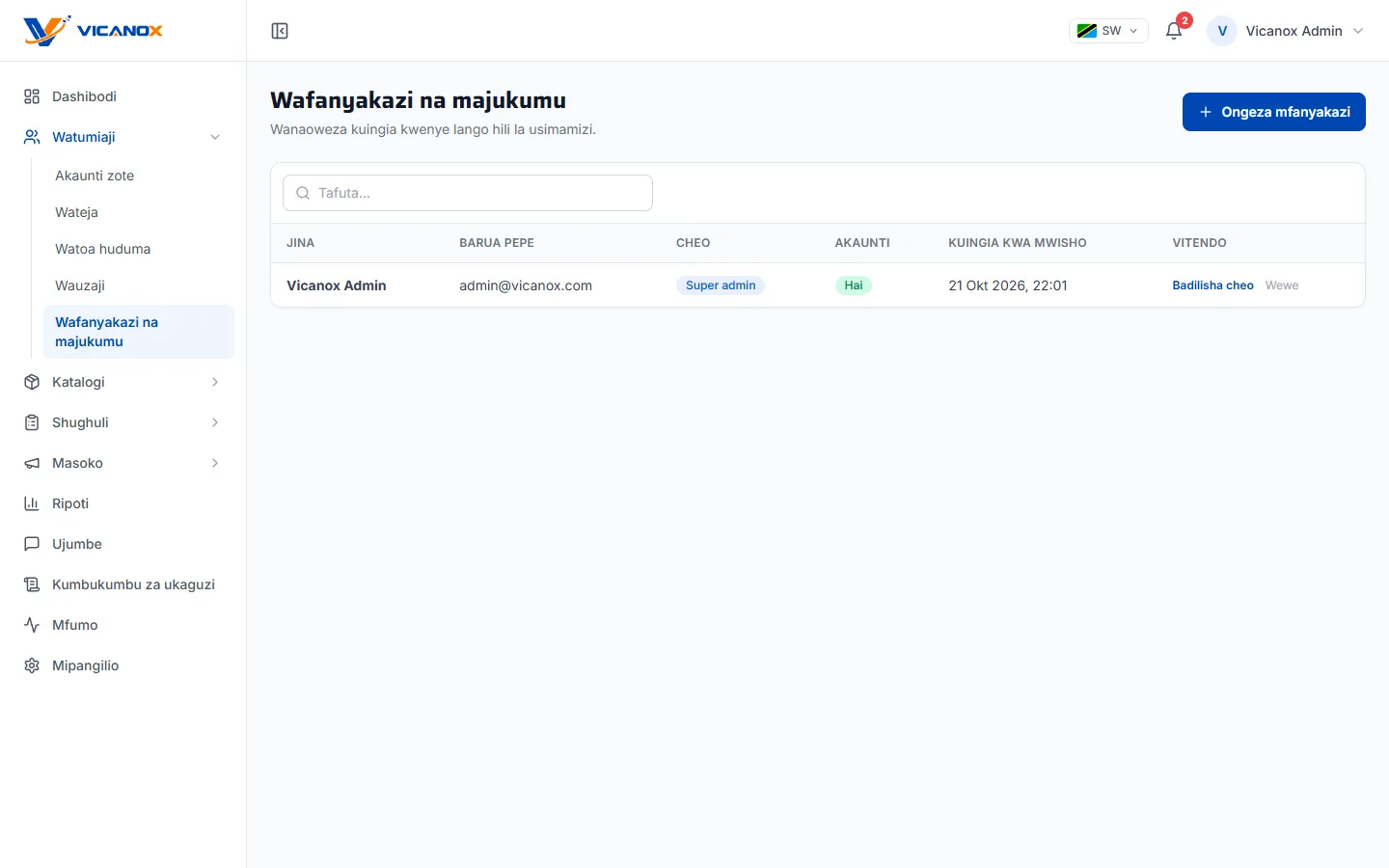Select Watoa huduma menu item

coord(139,249)
